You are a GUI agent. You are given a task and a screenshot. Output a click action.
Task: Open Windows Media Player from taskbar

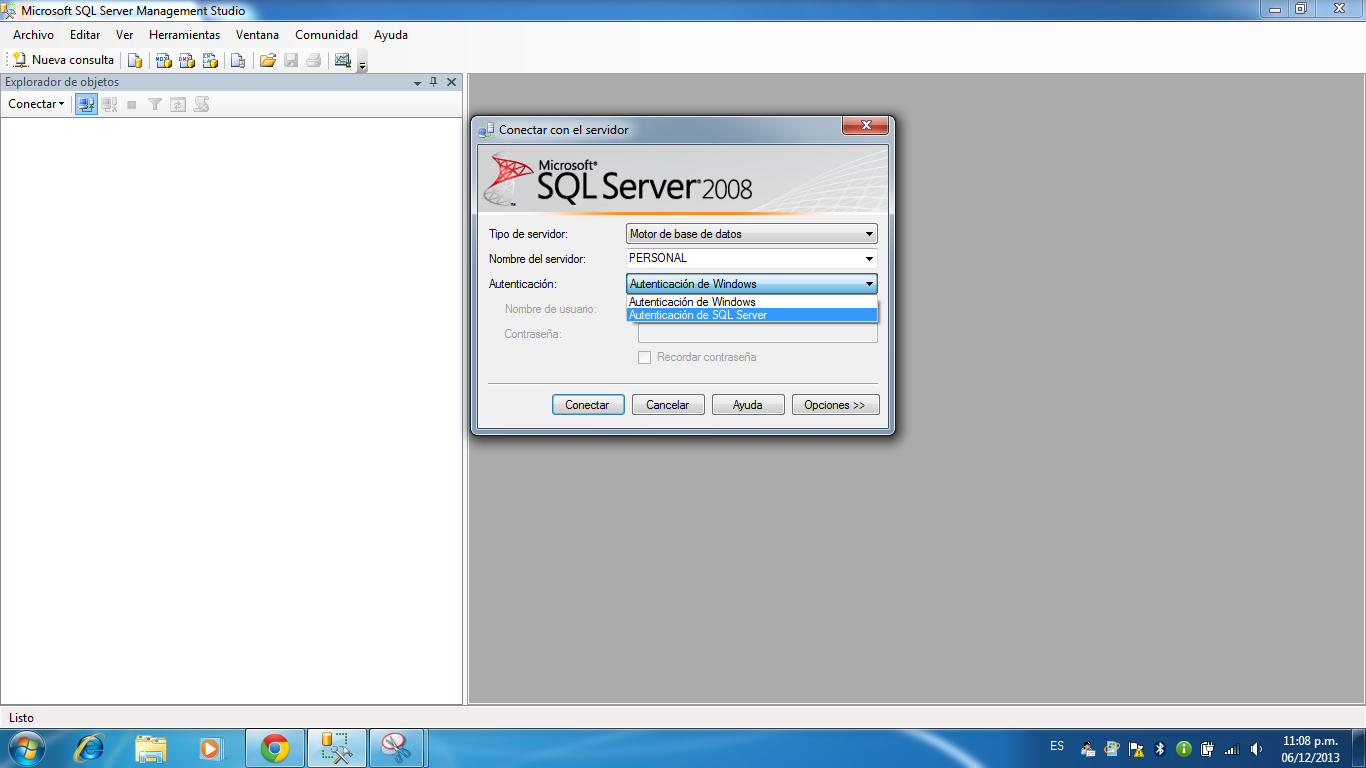pos(211,748)
